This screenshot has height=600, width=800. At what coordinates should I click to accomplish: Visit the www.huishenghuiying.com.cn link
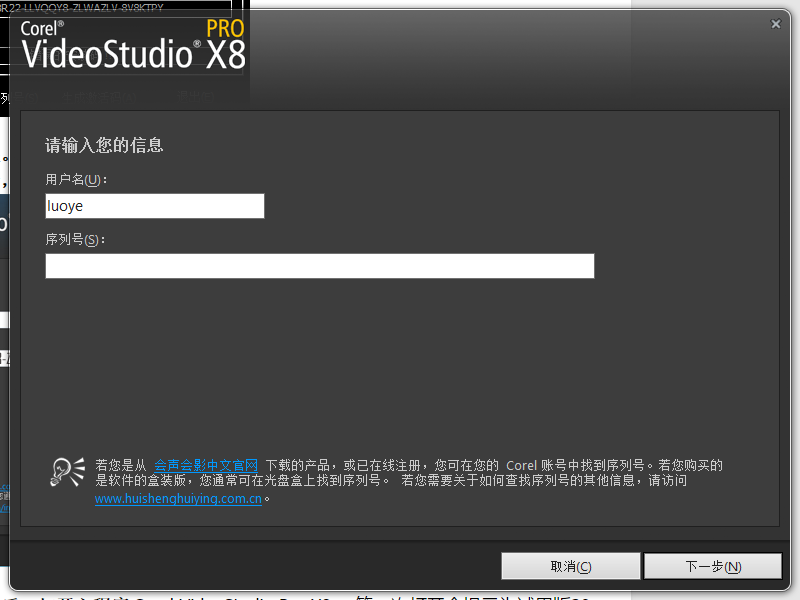pyautogui.click(x=178, y=498)
